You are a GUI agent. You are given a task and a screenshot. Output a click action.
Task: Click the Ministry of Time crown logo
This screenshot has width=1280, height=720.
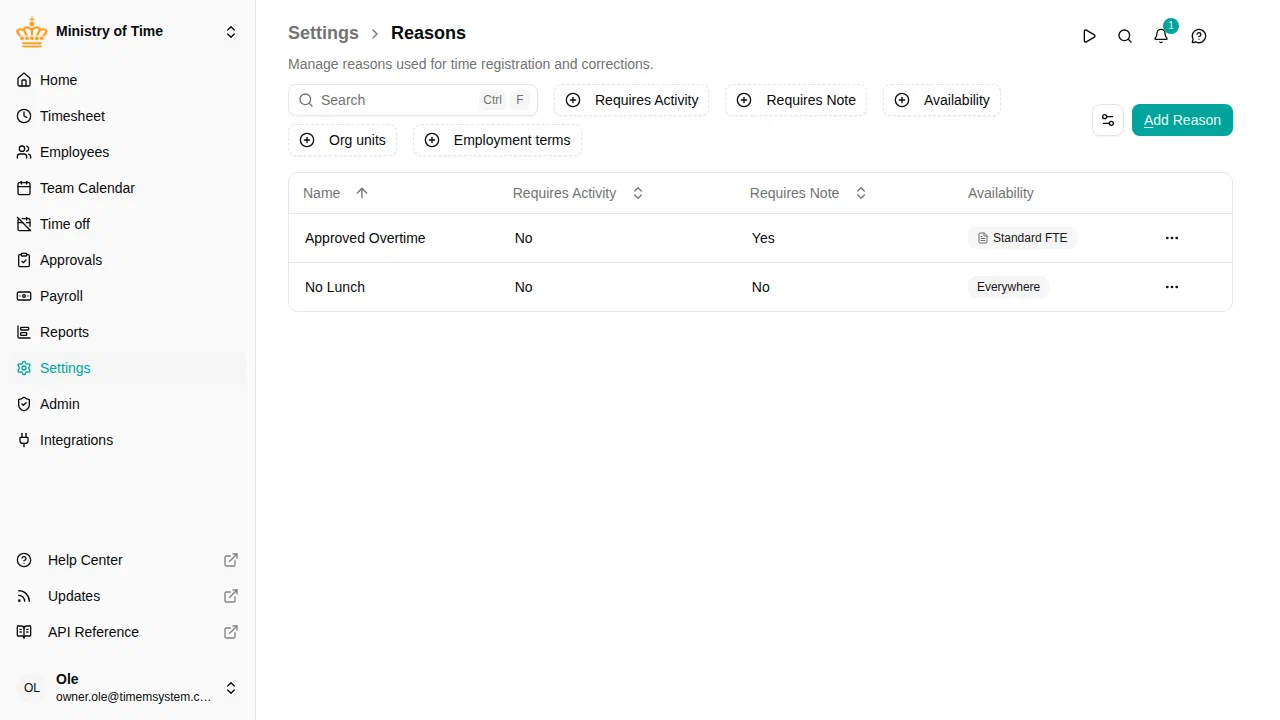click(x=32, y=32)
